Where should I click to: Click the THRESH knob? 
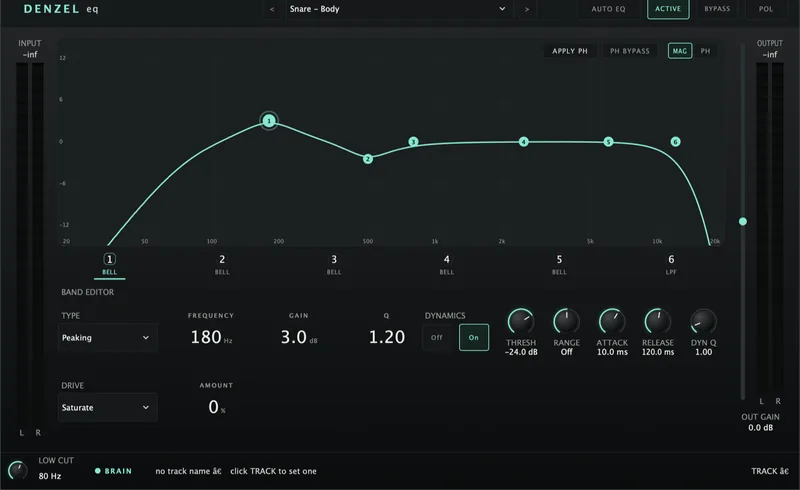(521, 322)
